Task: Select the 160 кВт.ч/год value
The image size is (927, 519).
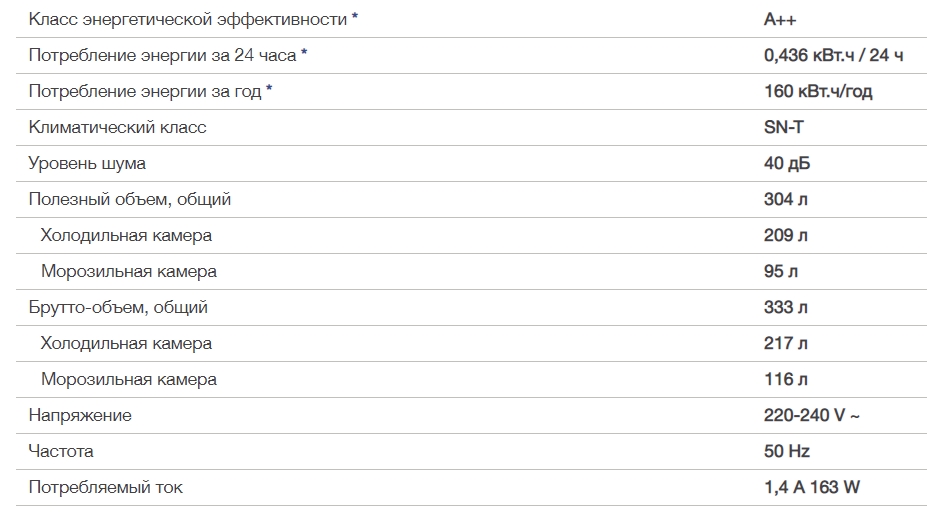Action: click(x=818, y=92)
